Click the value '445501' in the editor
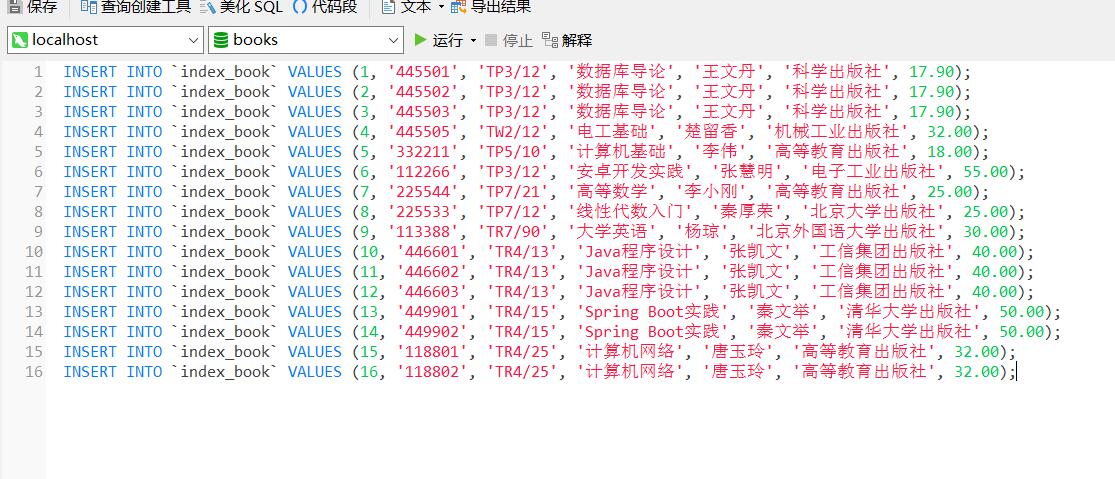 click(424, 72)
